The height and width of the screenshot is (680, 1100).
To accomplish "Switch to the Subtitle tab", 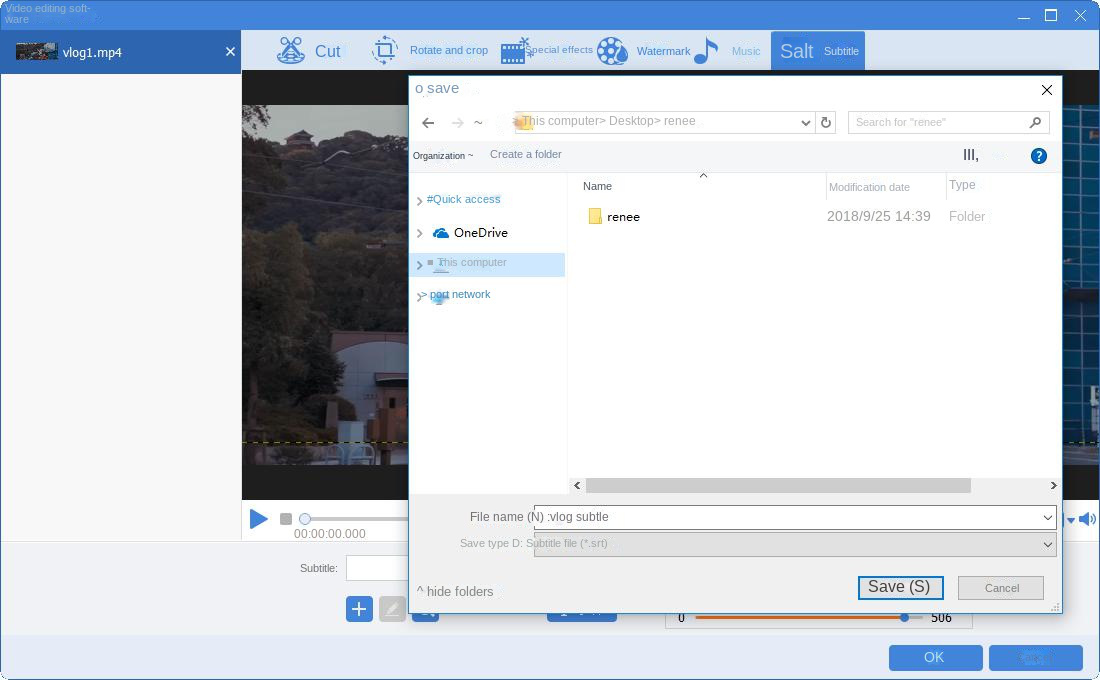I will (x=818, y=51).
